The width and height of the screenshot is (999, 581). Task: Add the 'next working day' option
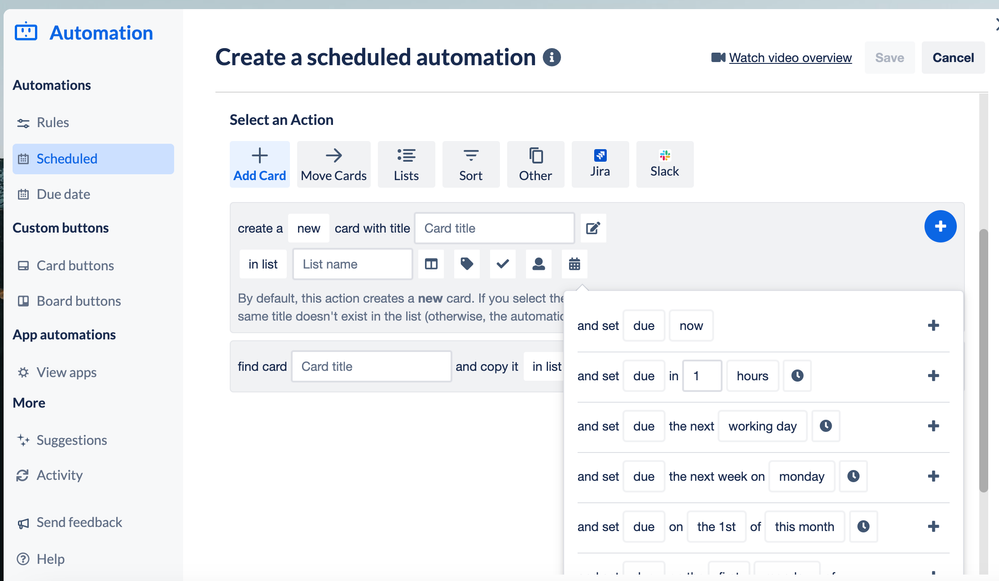point(933,426)
